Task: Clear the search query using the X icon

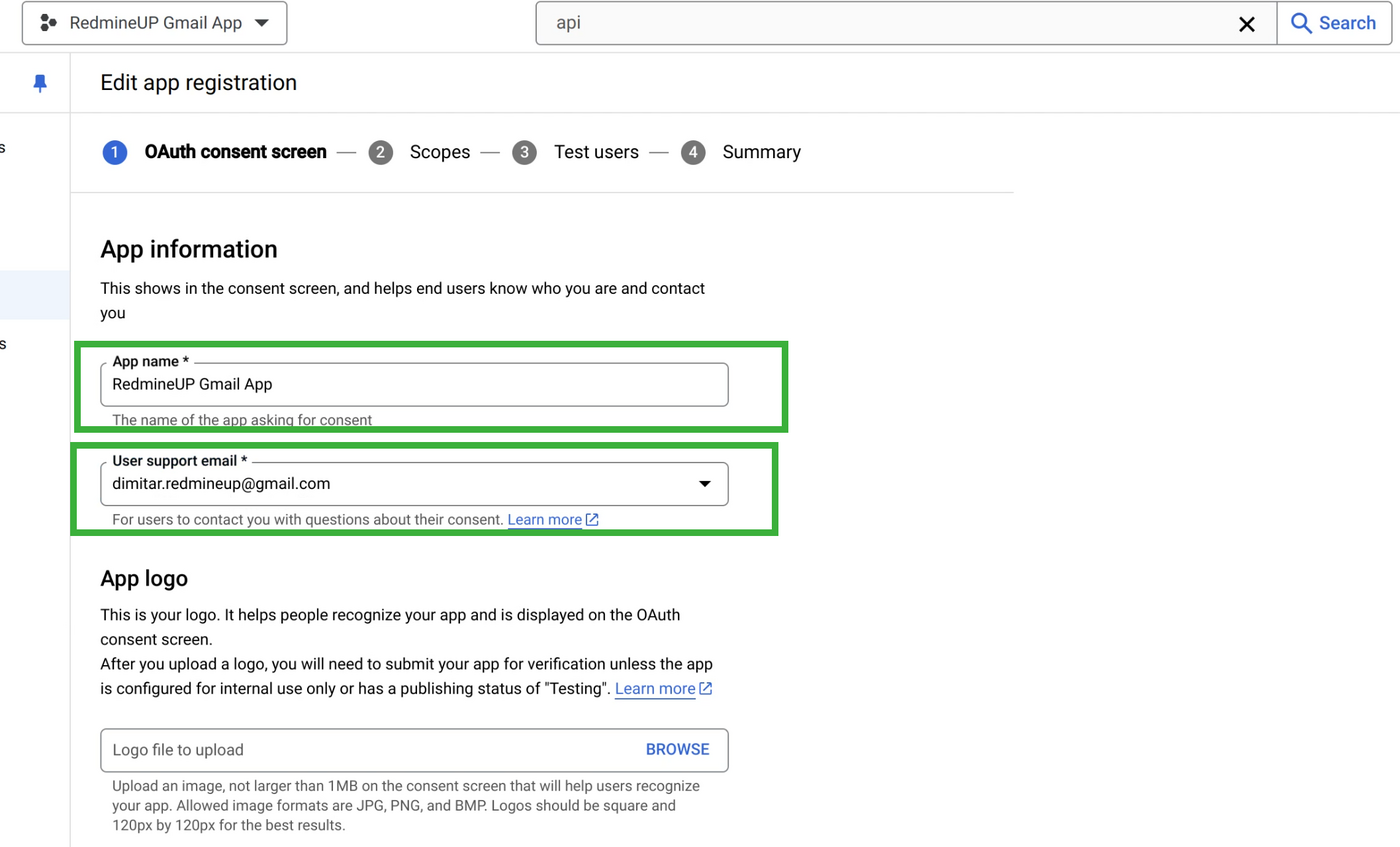Action: point(1246,23)
